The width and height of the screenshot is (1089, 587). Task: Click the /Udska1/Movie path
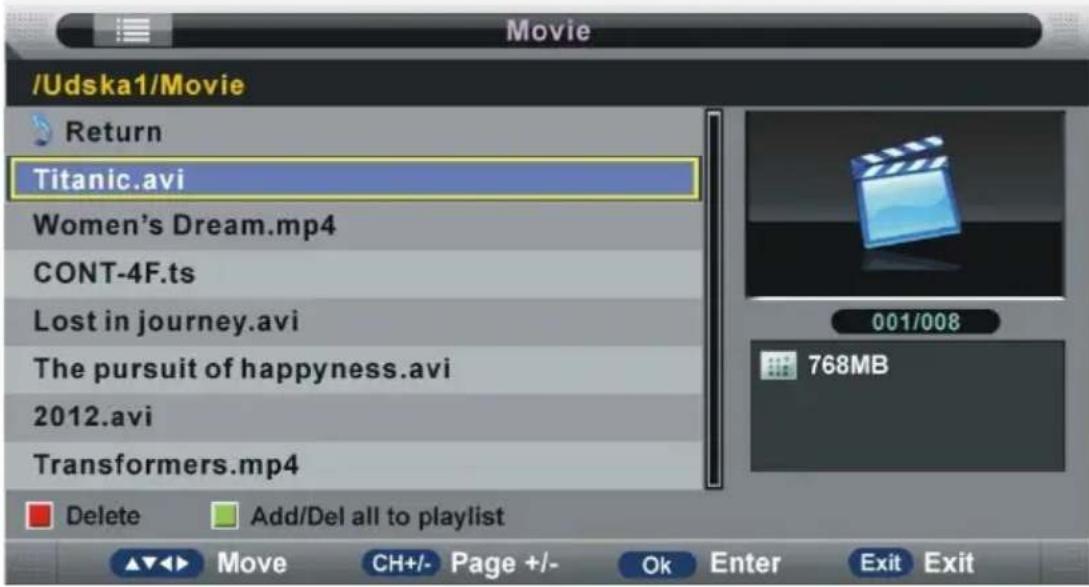pyautogui.click(x=139, y=85)
